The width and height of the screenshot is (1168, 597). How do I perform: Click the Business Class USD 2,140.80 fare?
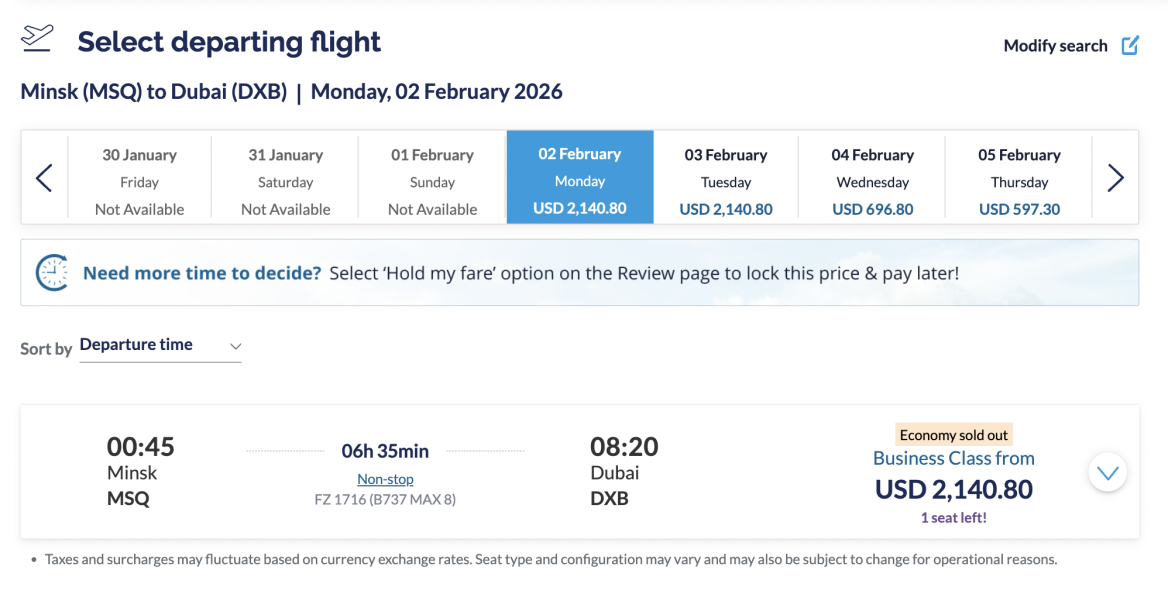pos(953,488)
